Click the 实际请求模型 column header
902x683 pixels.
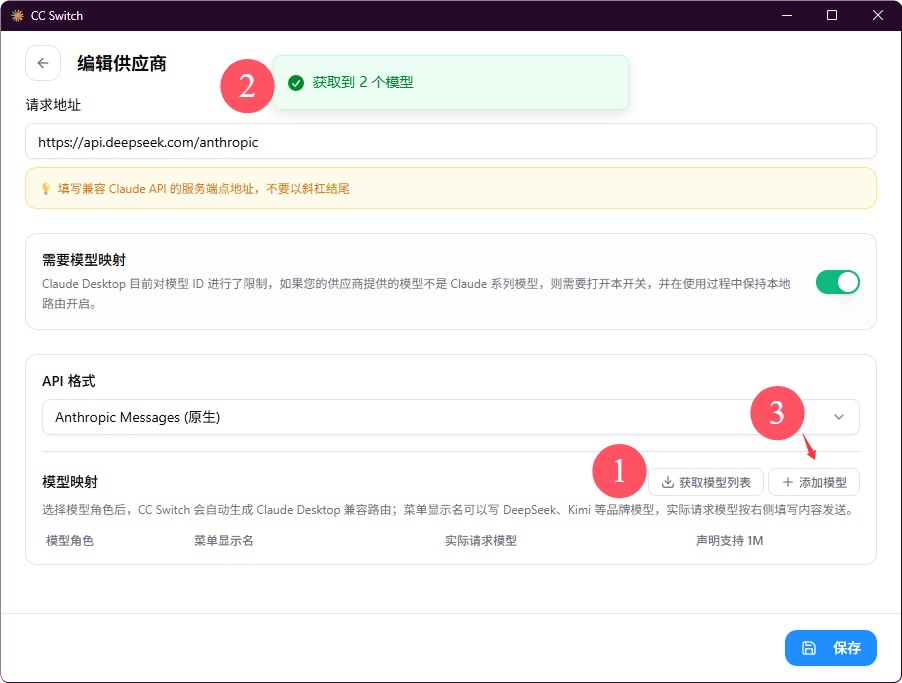(481, 541)
